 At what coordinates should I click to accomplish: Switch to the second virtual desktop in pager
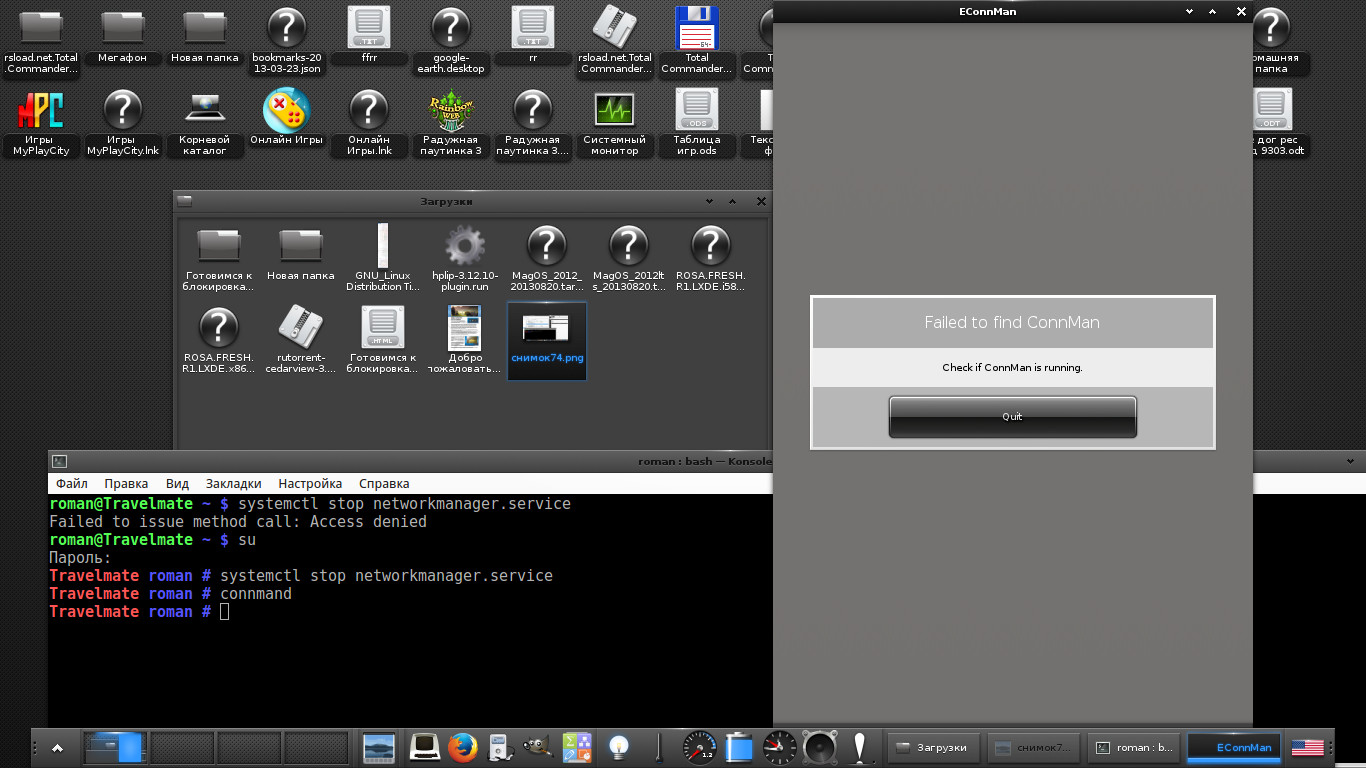[182, 747]
